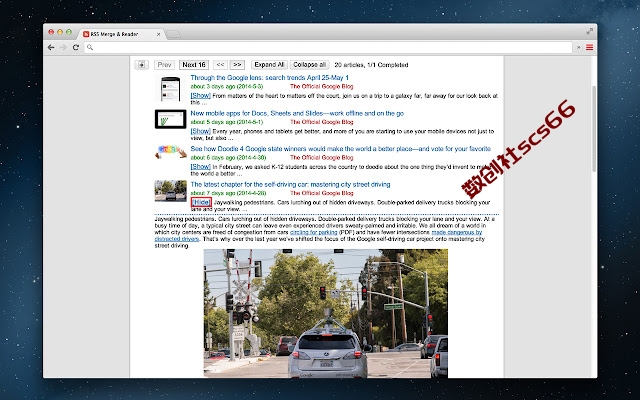Click the << jump-back button
The image size is (640, 400).
(x=220, y=64)
